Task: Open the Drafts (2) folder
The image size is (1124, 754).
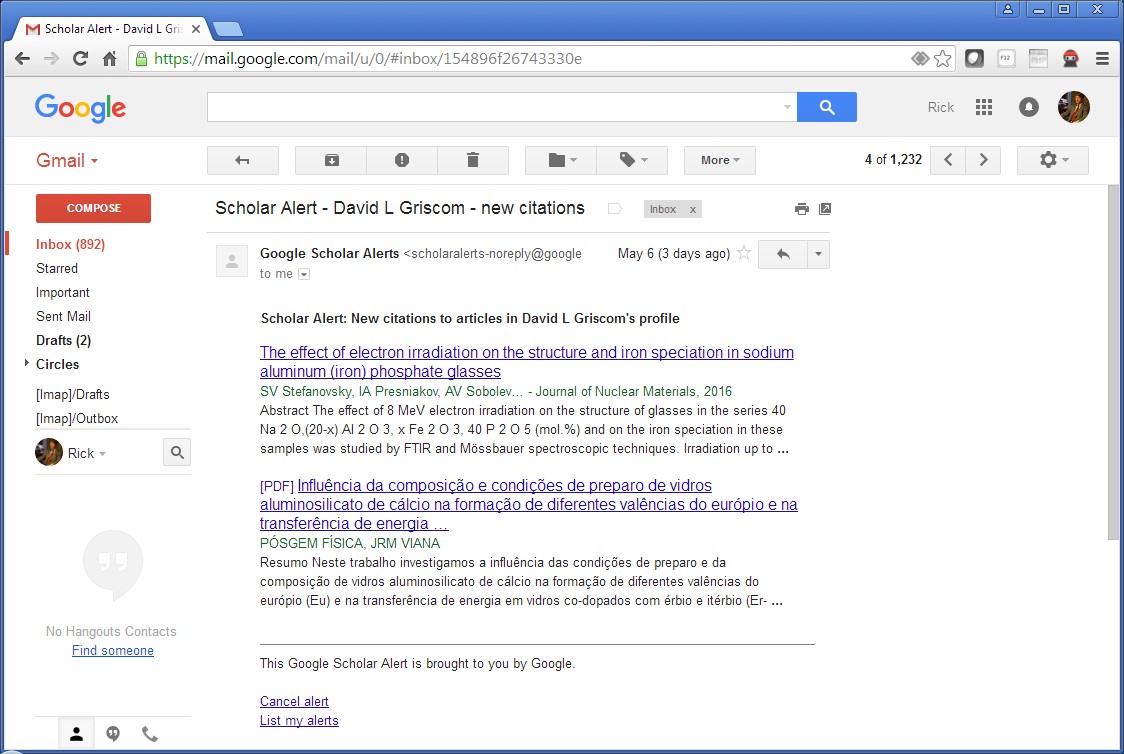Action: point(63,340)
